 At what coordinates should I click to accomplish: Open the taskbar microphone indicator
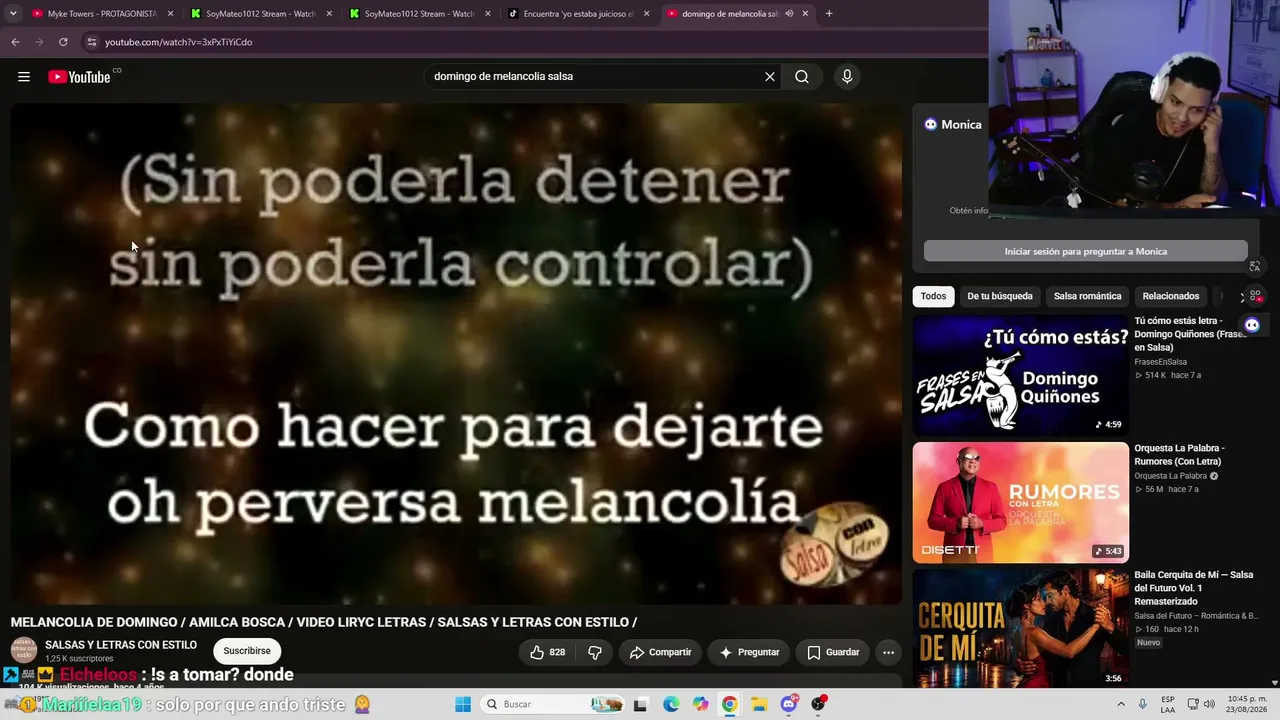[1143, 704]
